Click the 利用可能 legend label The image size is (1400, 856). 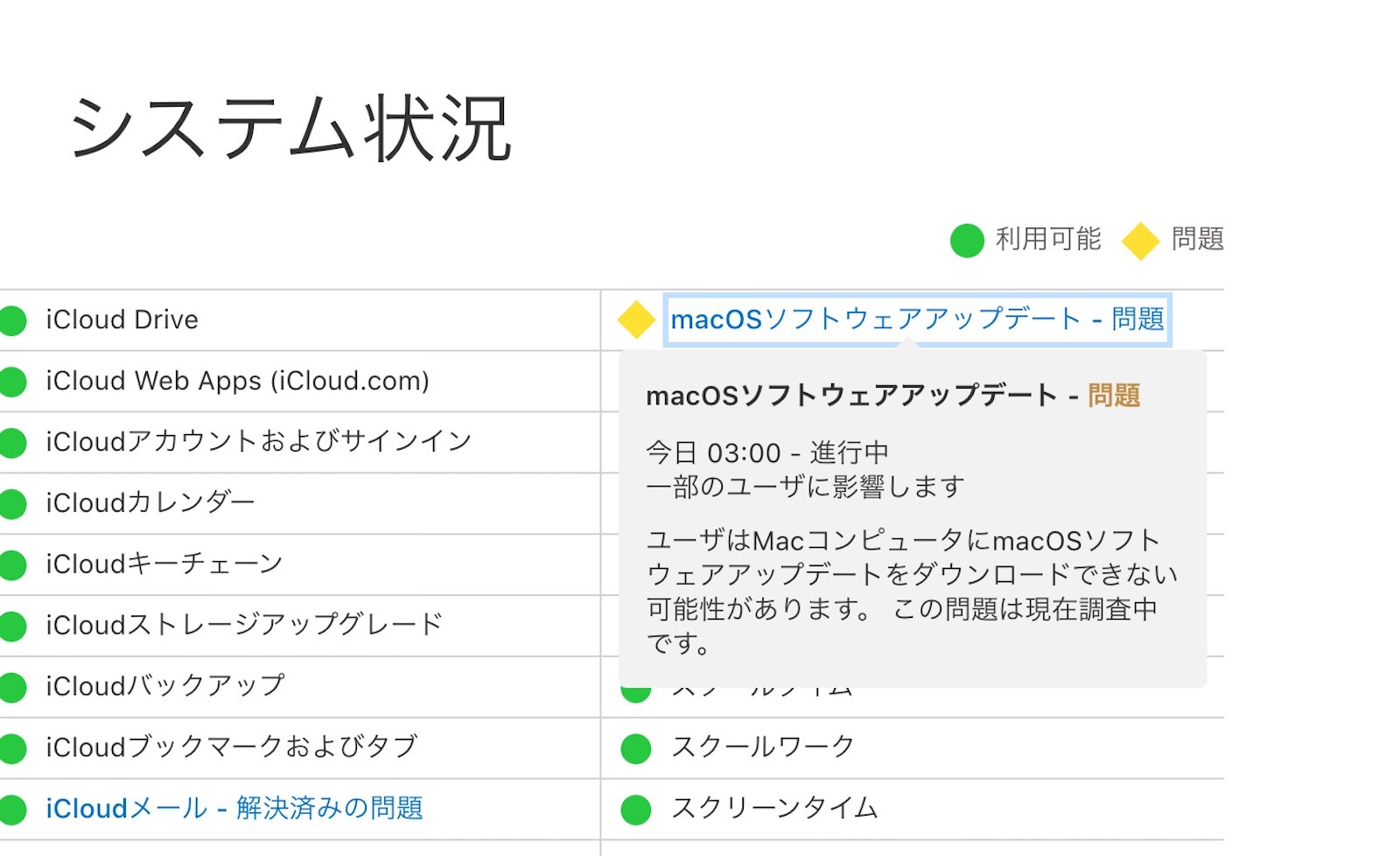point(1048,239)
